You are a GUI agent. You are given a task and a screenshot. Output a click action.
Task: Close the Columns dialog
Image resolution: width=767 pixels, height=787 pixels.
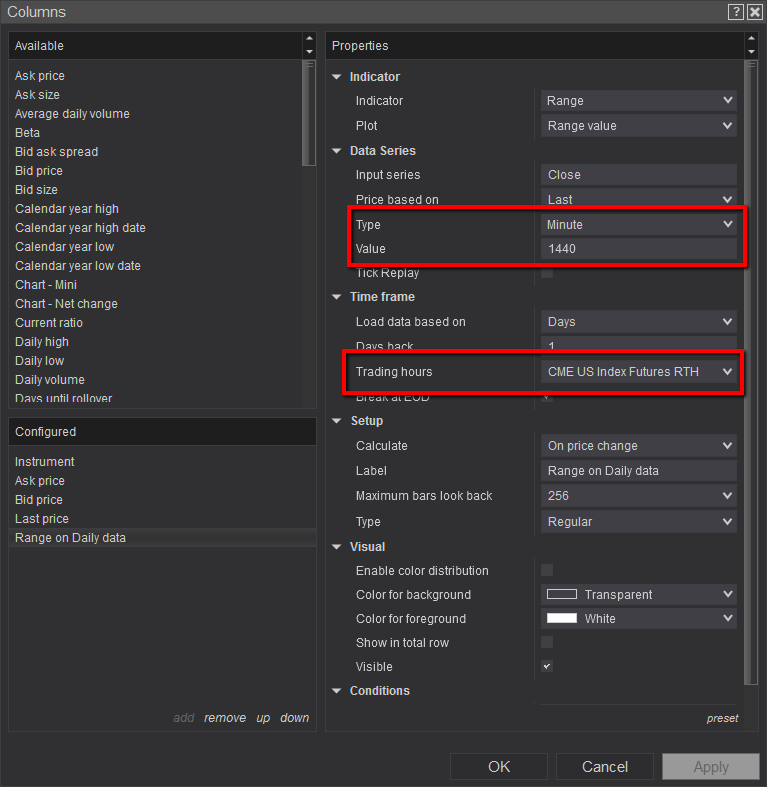tap(754, 12)
